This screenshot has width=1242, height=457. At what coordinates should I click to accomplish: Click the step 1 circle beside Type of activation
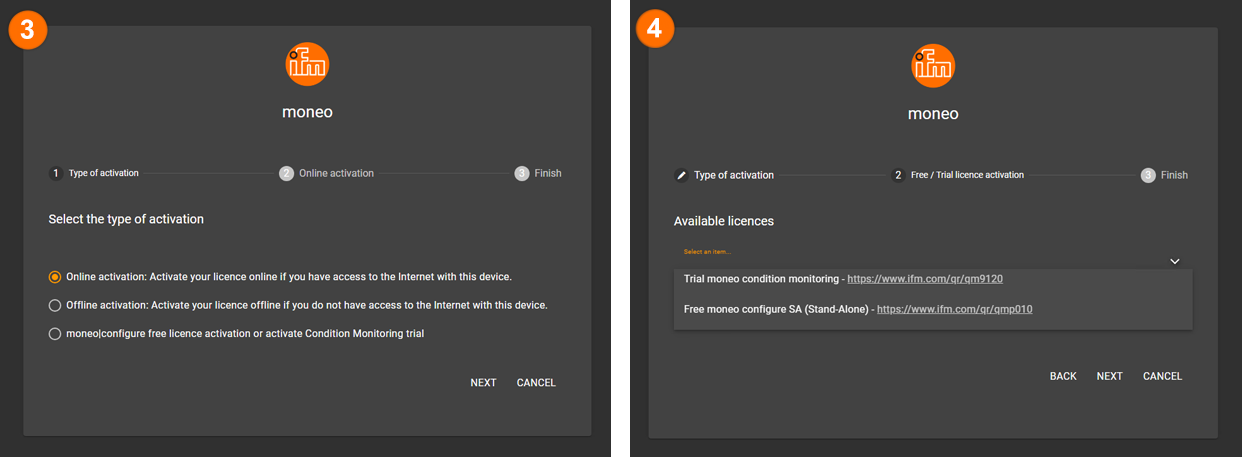pos(56,173)
